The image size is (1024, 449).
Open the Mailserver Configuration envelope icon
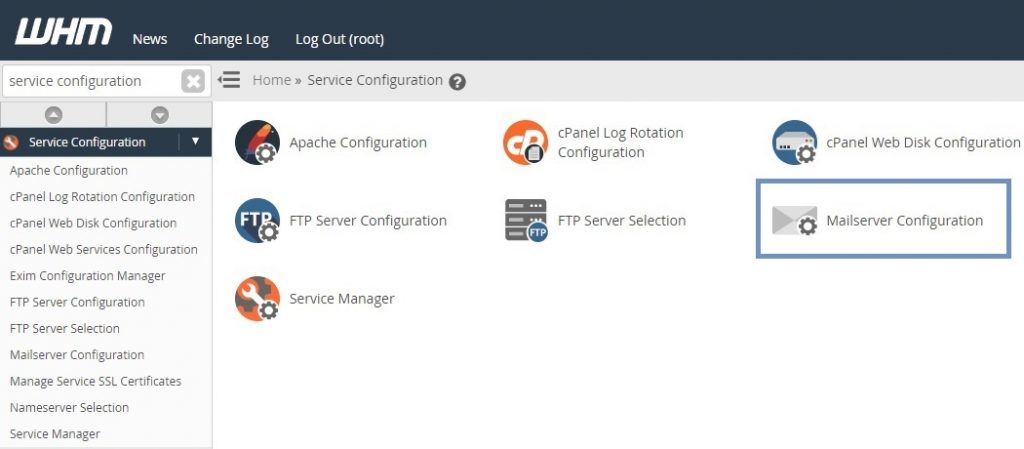click(794, 221)
